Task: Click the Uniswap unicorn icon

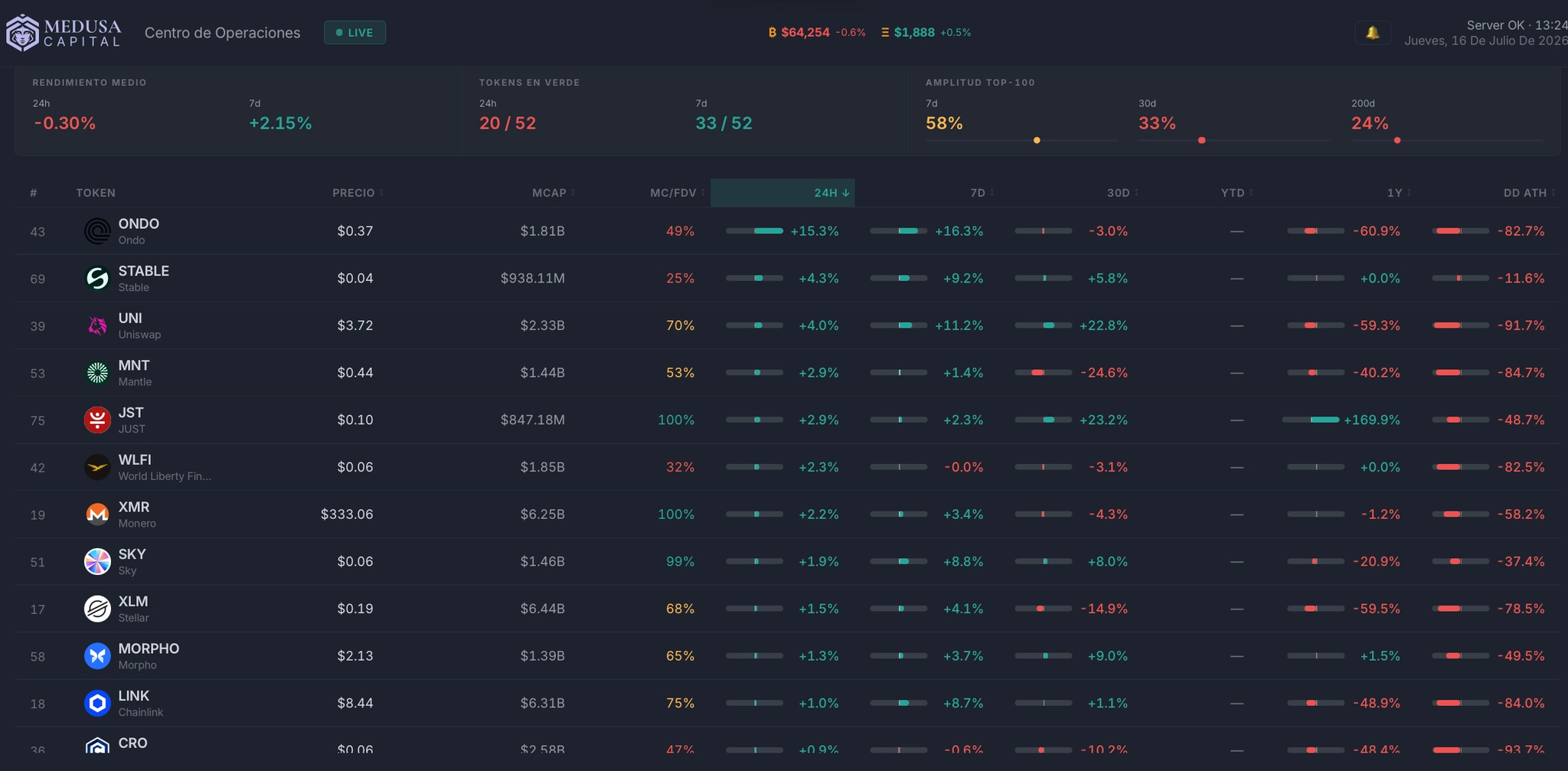Action: coord(97,325)
